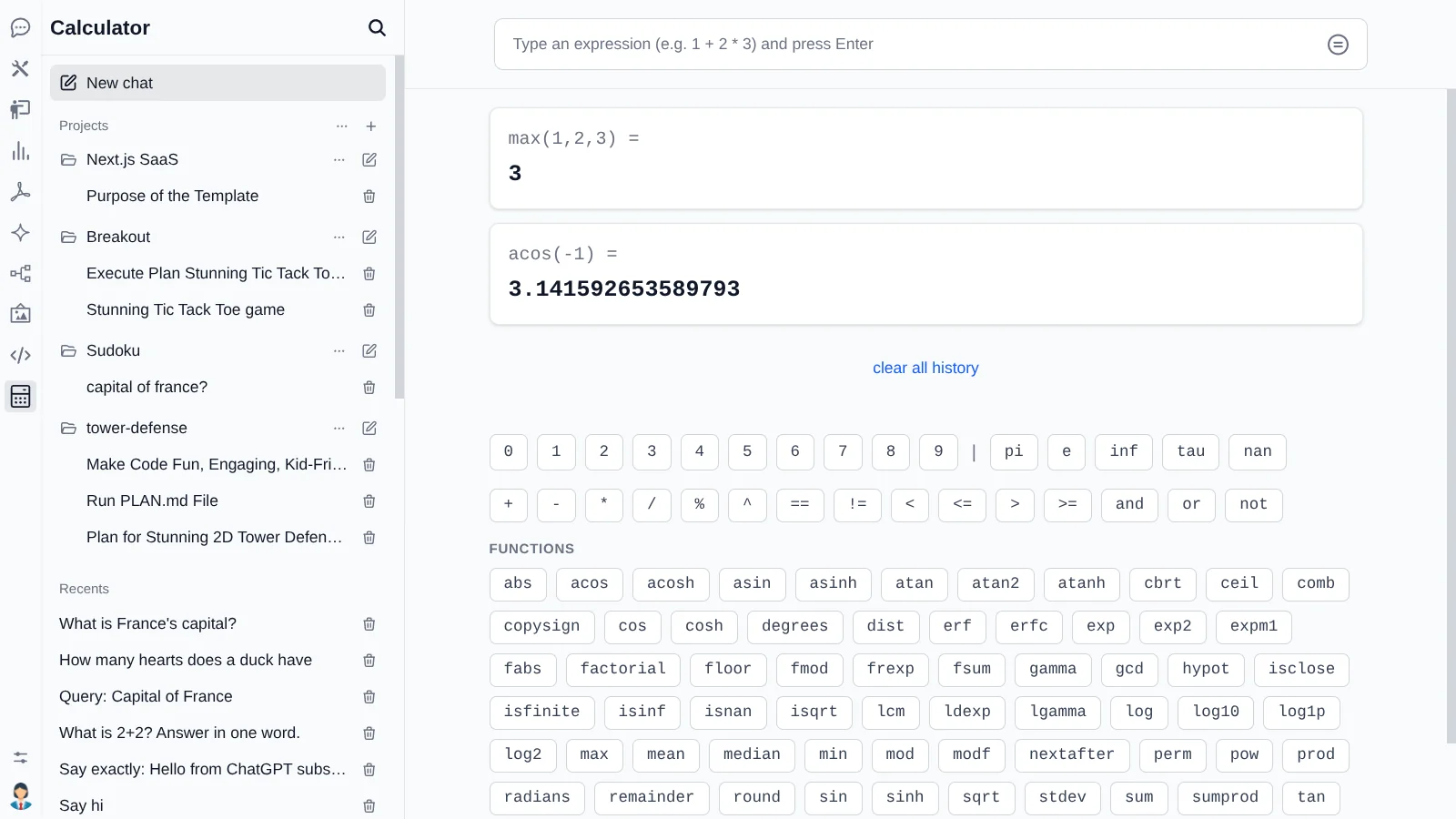Open the chat bubble icon in left rail
The image size is (1456, 819).
[x=20, y=27]
